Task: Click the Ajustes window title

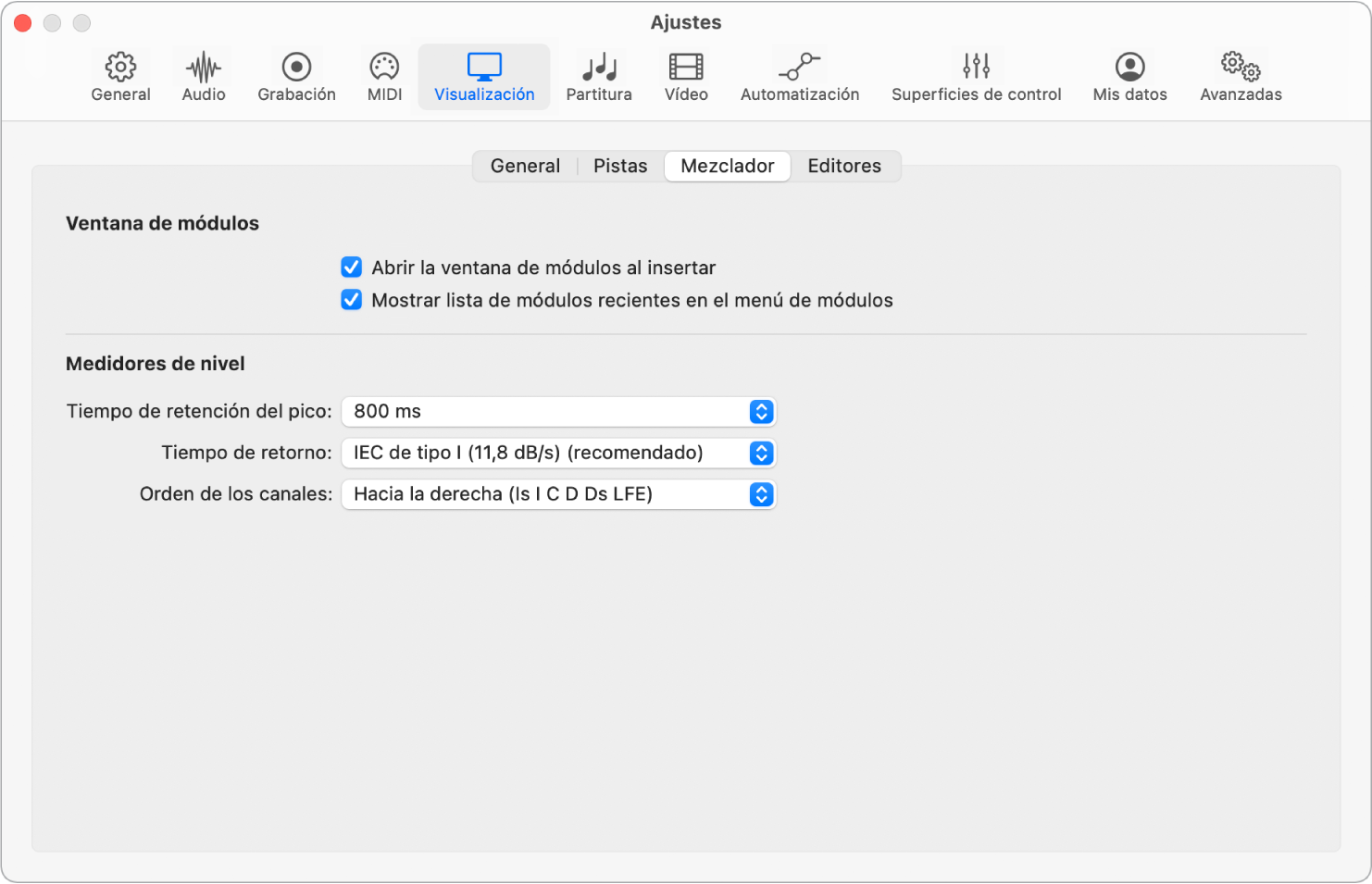Action: pyautogui.click(x=686, y=22)
